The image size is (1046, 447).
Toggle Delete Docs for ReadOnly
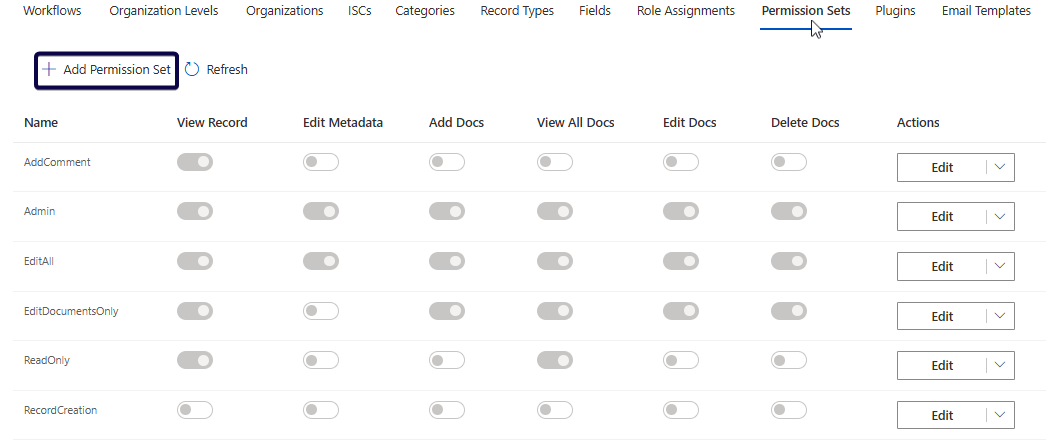[x=789, y=360]
